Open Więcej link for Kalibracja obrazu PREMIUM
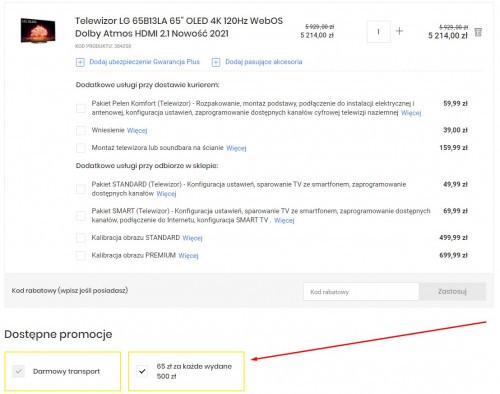Viewport: 500px width, 394px height. tap(188, 256)
